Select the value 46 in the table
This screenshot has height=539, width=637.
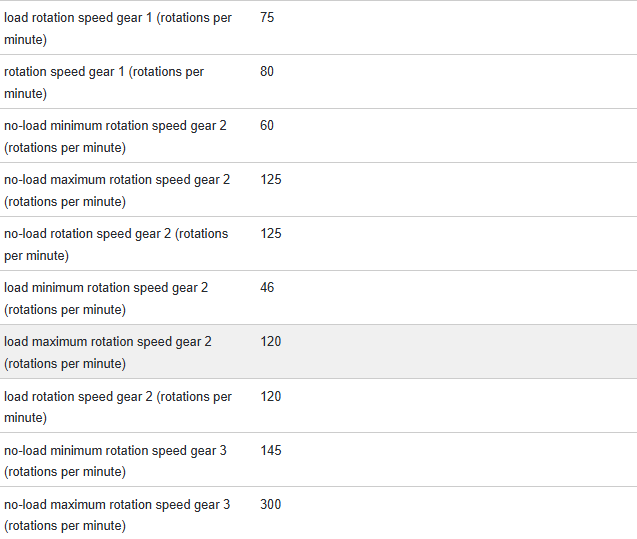point(267,288)
